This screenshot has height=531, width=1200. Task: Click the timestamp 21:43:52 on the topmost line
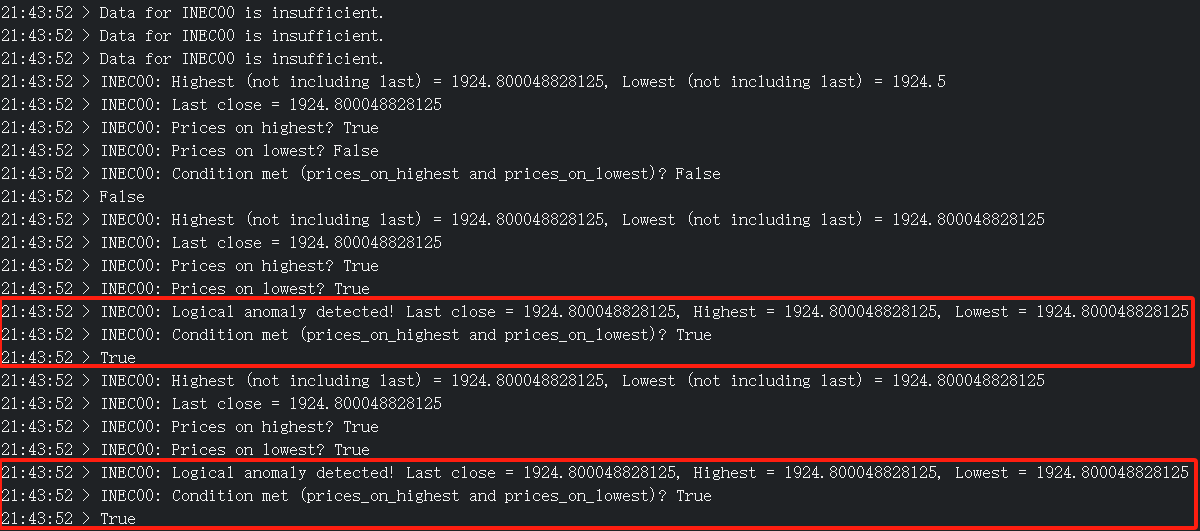37,13
